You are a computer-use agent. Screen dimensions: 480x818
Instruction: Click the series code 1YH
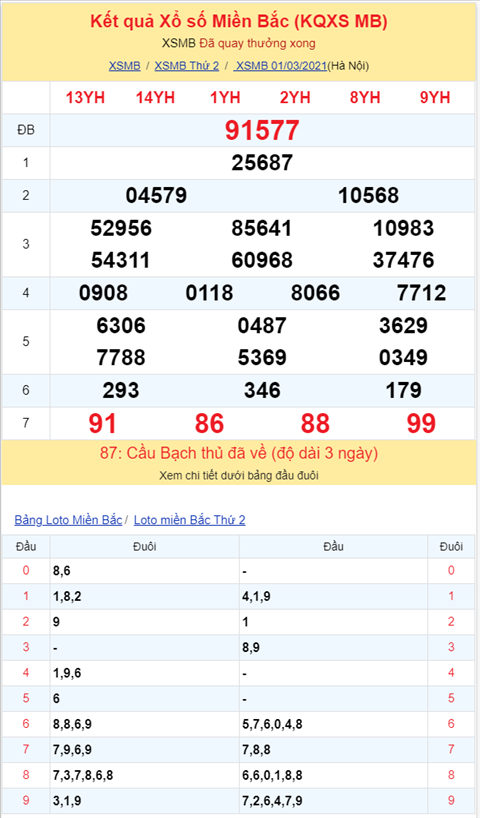pos(225,98)
